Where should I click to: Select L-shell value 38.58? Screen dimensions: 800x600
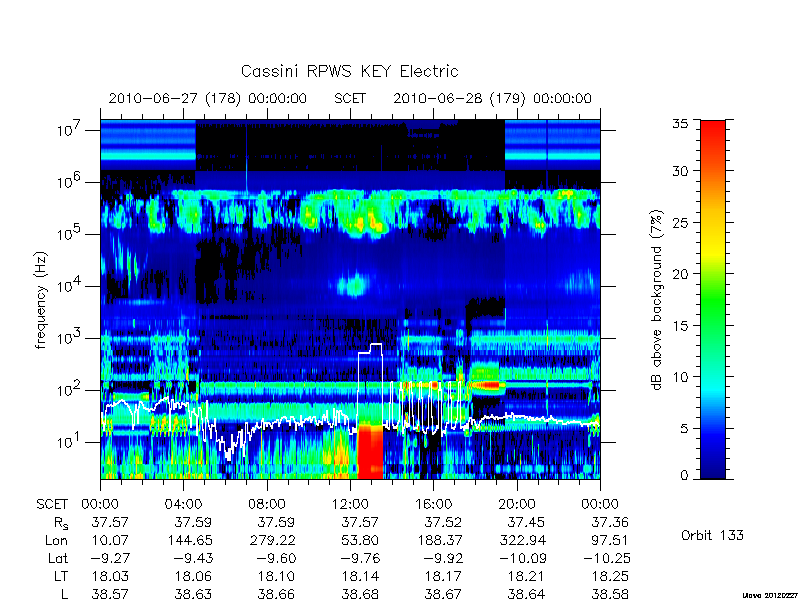click(x=610, y=594)
